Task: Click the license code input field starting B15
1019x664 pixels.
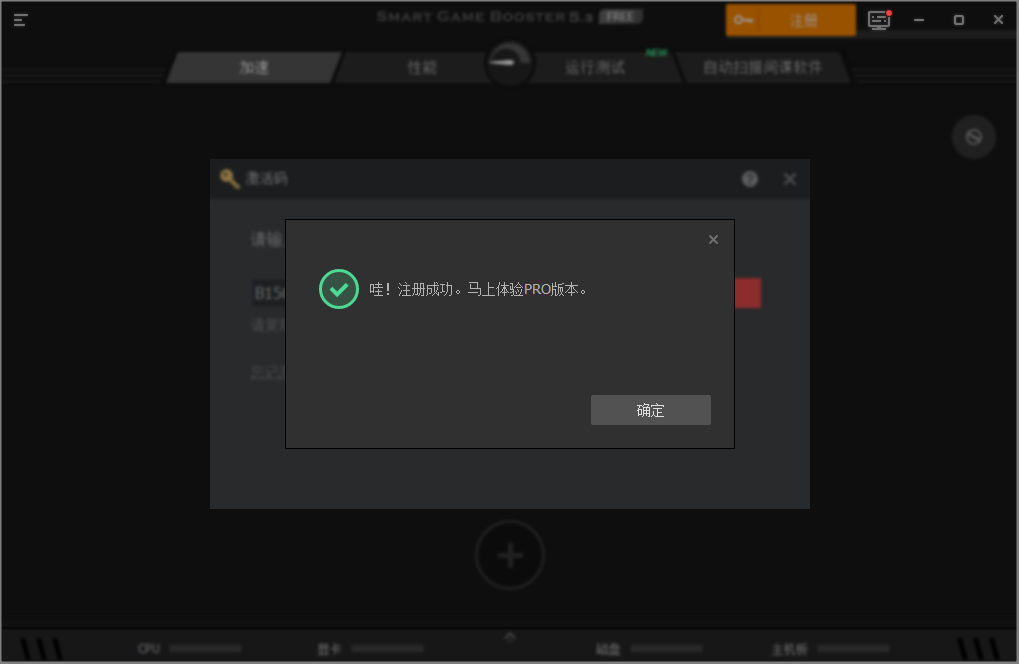Action: click(x=269, y=293)
